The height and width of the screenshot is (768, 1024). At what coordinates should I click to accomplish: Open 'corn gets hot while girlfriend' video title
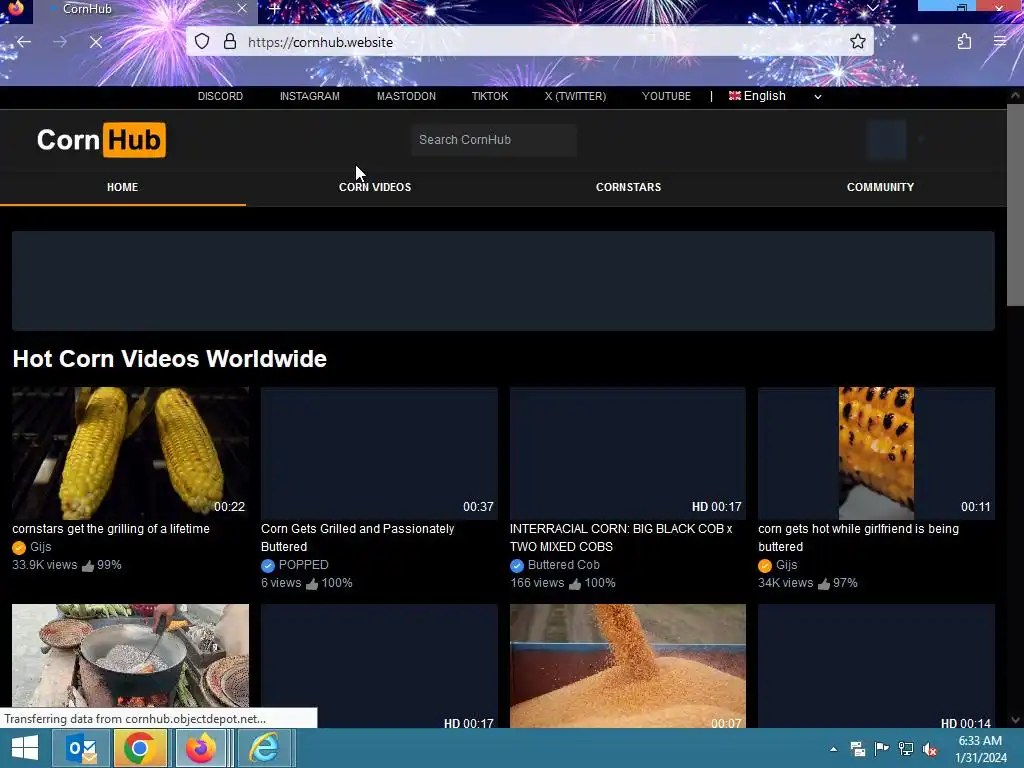(859, 537)
